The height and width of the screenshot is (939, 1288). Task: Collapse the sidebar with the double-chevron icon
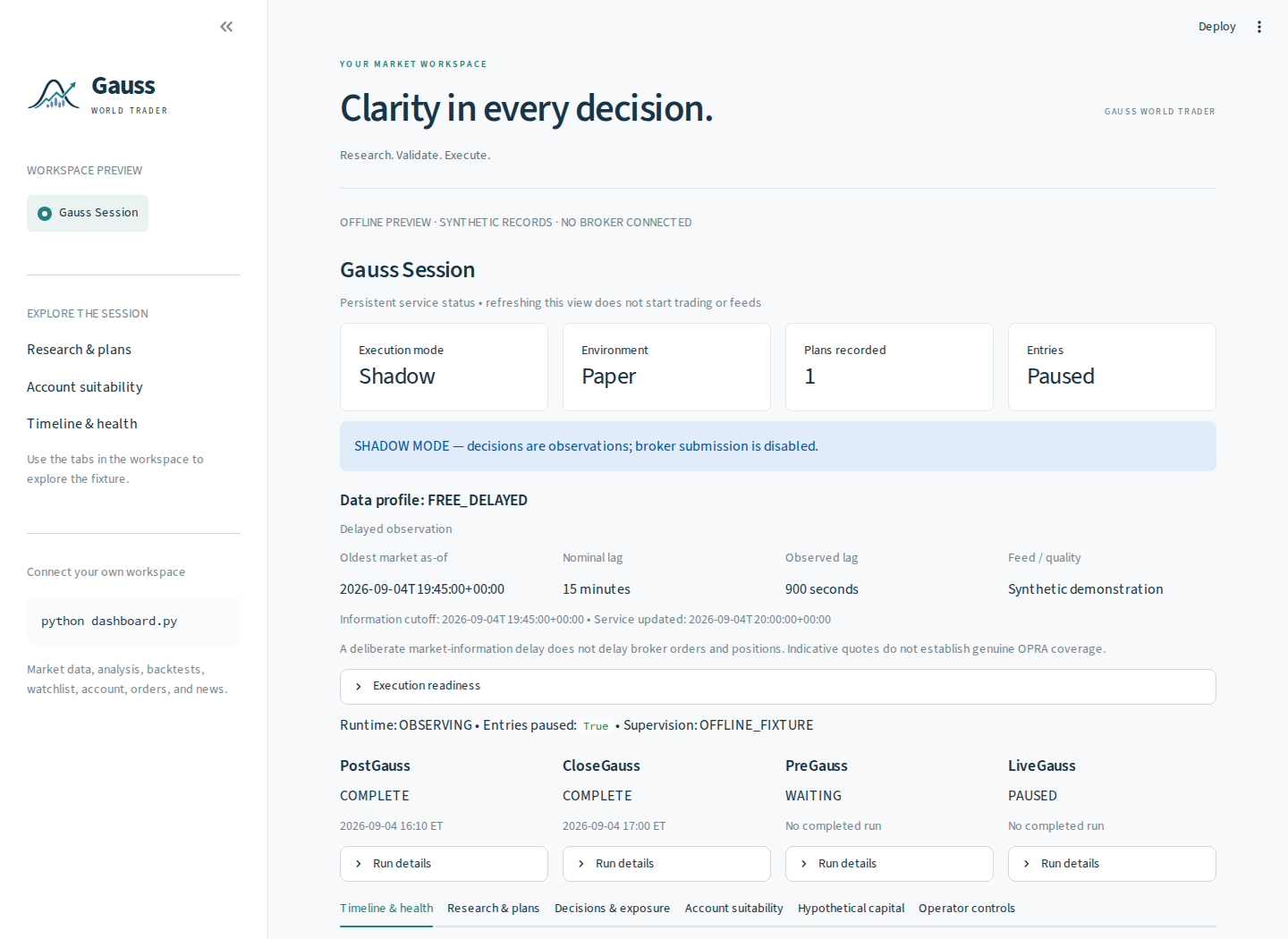[x=226, y=27]
